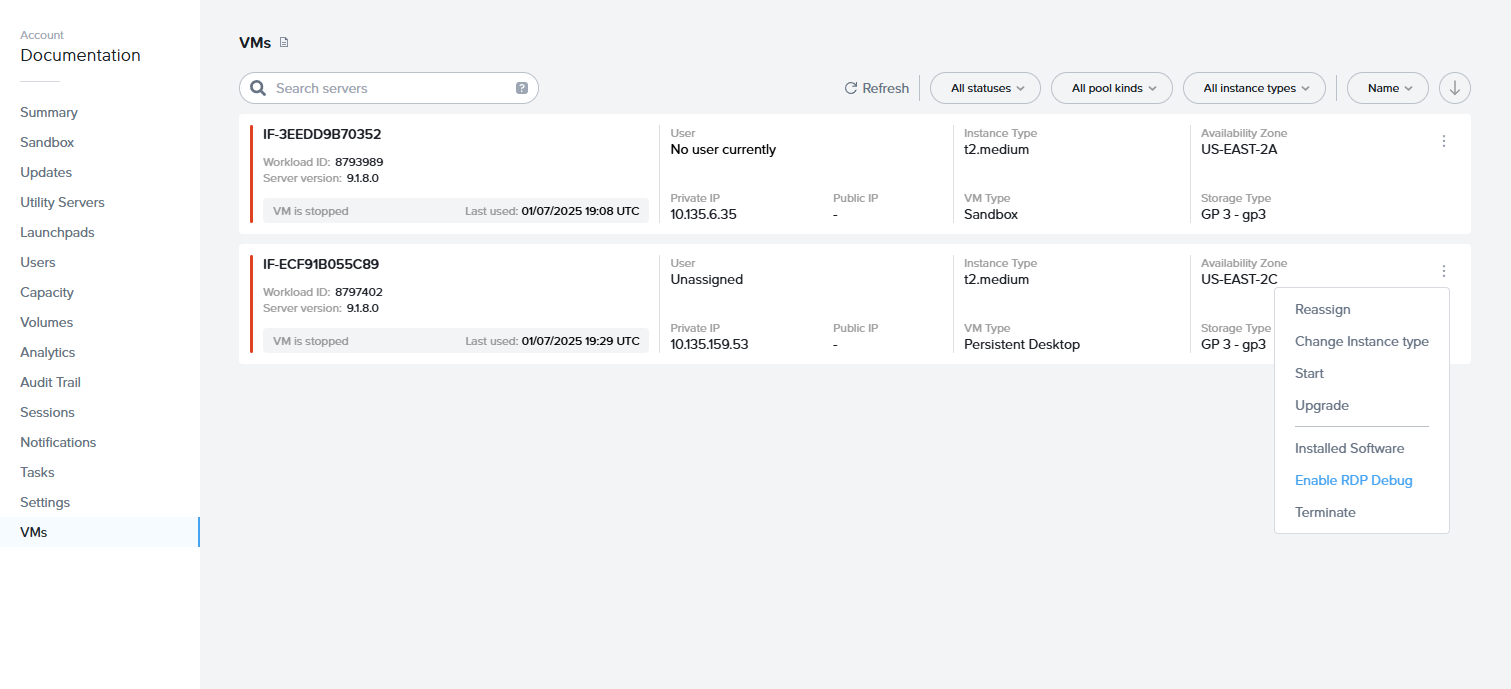Enable RDP Debug from the menu
The height and width of the screenshot is (689, 1511).
tap(1353, 480)
